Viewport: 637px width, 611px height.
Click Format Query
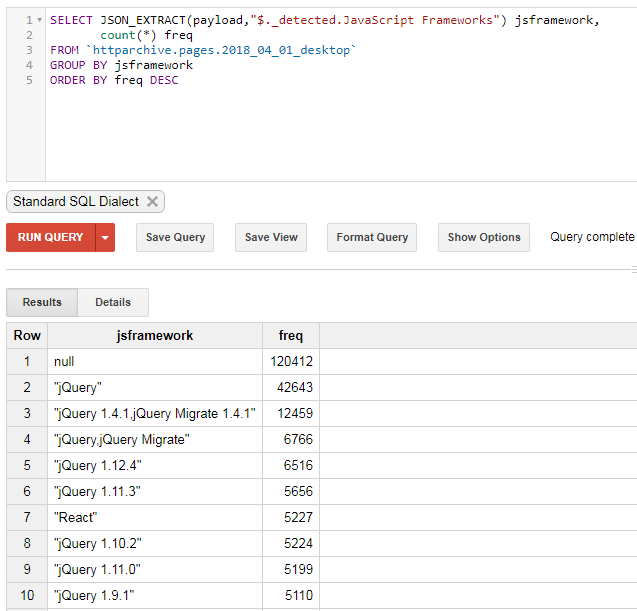tap(372, 237)
